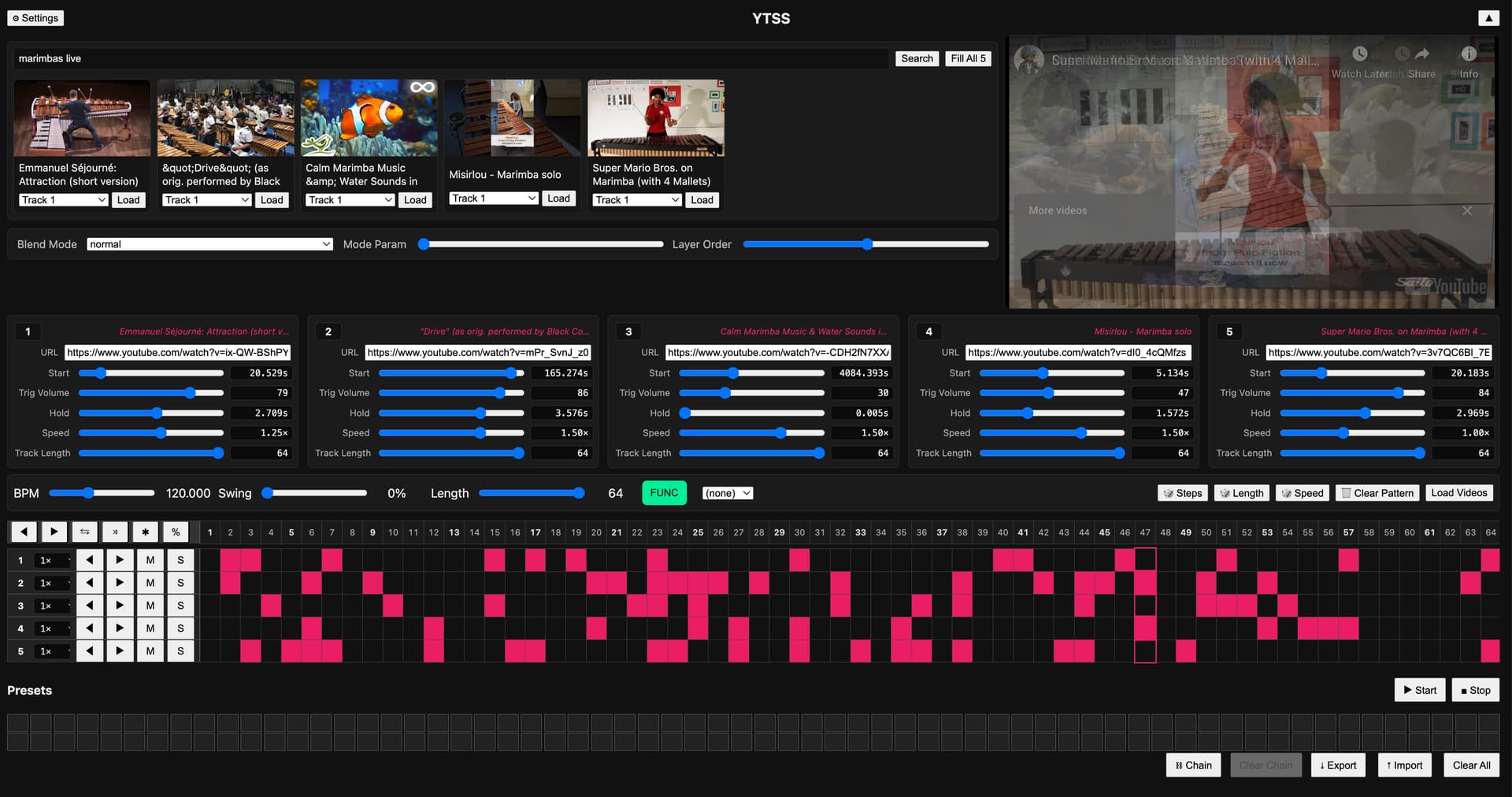
Task: Click the global shift-right arrow above the track rows
Action: [54, 532]
